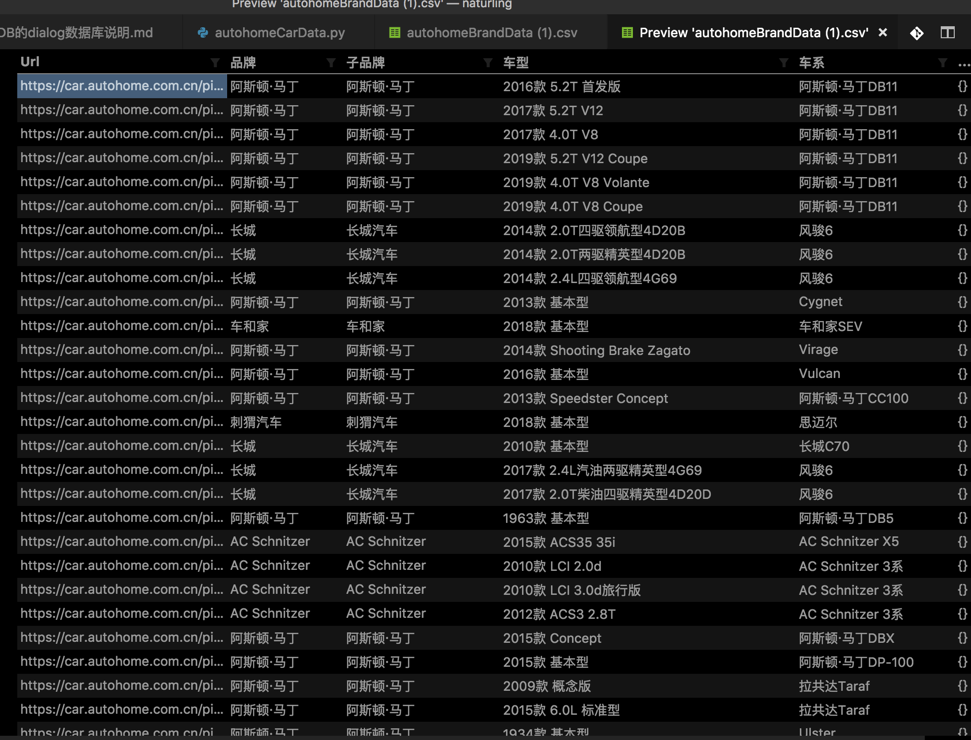Image resolution: width=971 pixels, height=740 pixels.
Task: Click the braces icon in the 2016款 5.2T 首发版 row
Action: 962,86
